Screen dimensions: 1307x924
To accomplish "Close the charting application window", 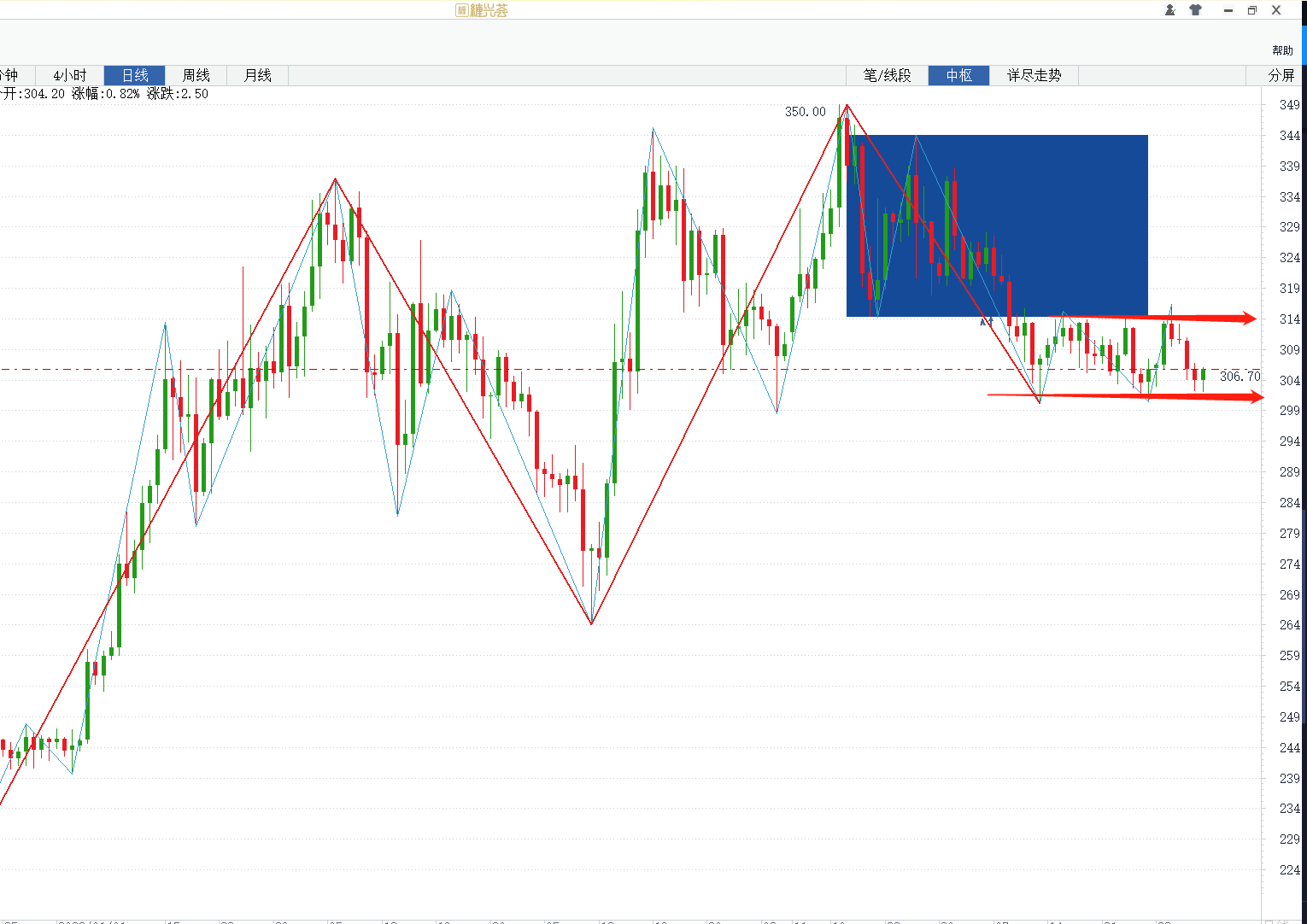I will (x=1276, y=10).
